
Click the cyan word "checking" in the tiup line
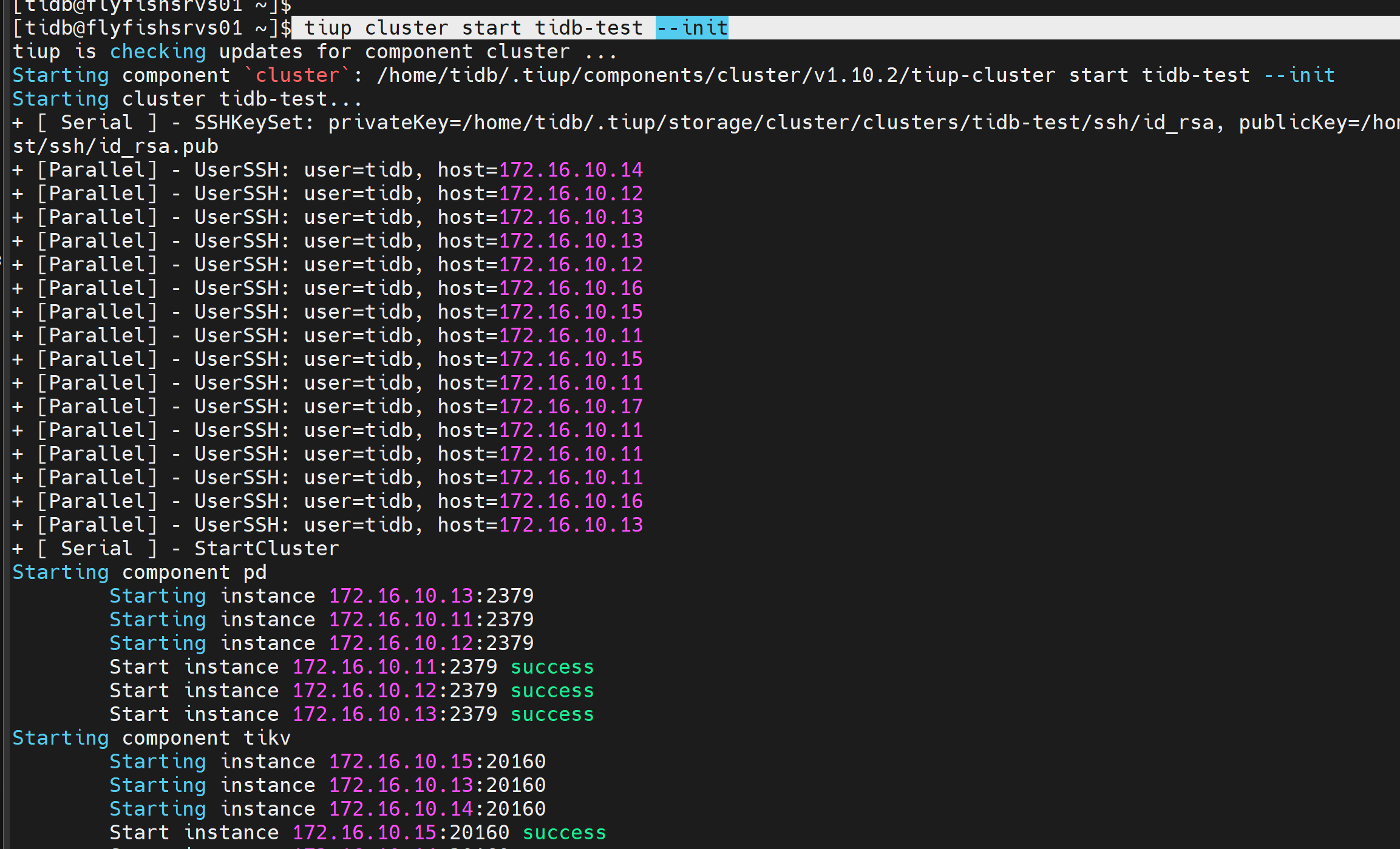158,52
